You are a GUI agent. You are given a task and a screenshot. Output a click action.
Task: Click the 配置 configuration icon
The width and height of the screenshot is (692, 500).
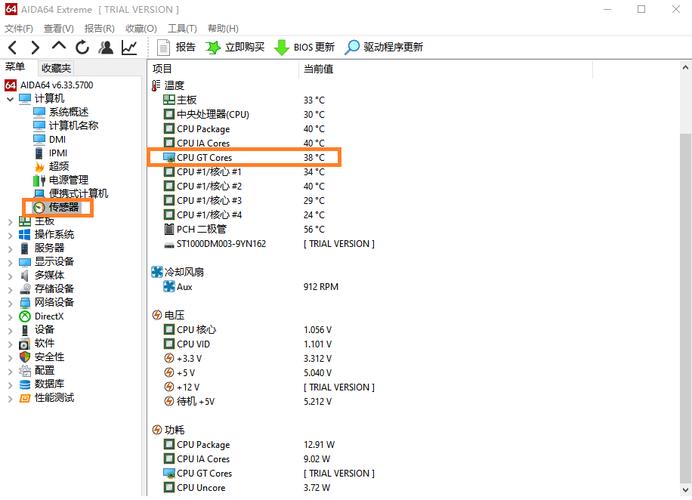[x=25, y=371]
